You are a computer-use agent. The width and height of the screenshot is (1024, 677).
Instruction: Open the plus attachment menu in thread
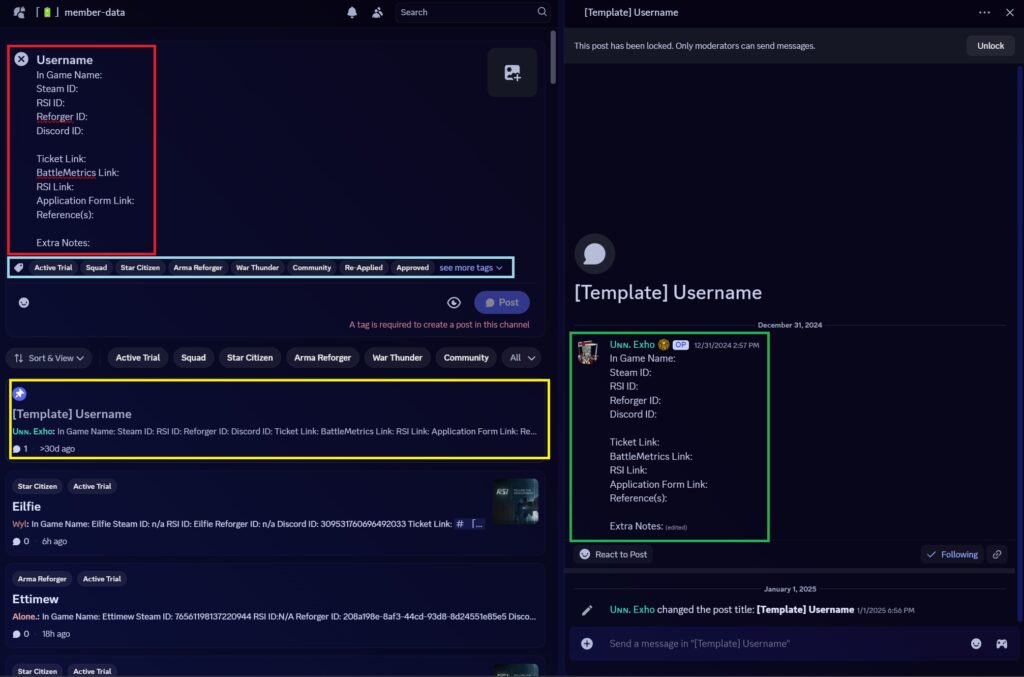click(x=587, y=644)
